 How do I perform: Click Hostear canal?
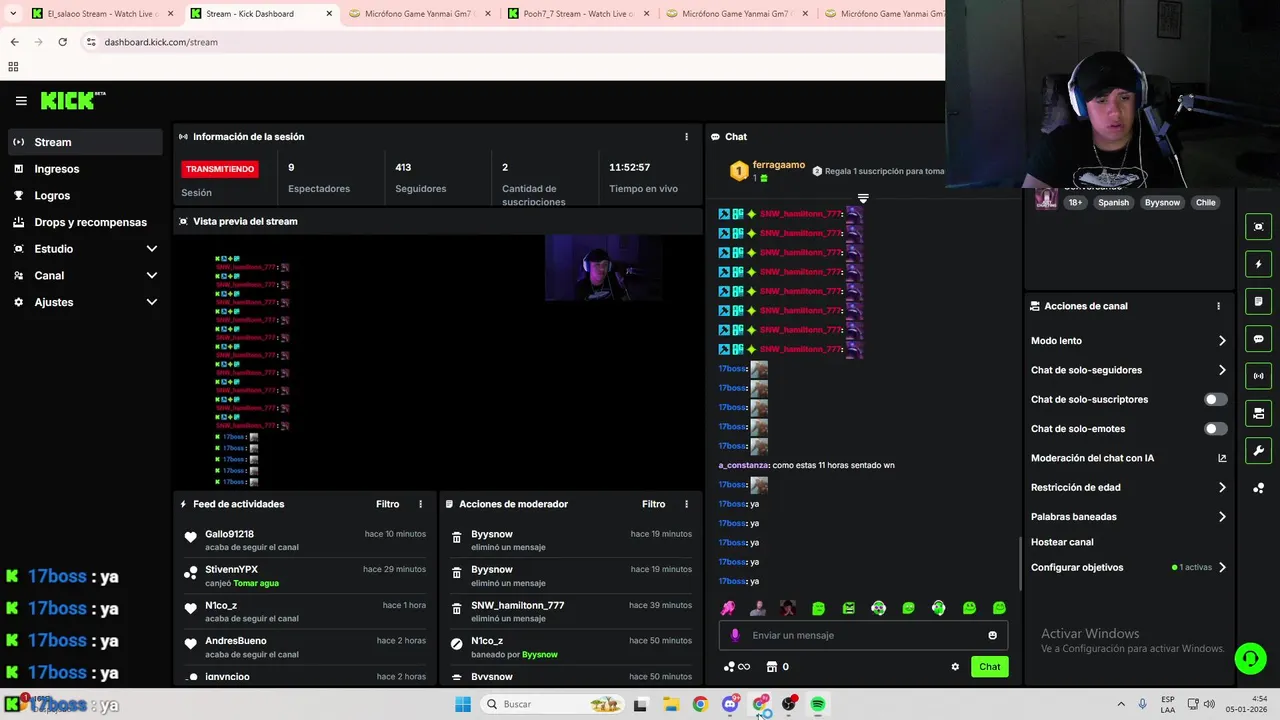1062,542
